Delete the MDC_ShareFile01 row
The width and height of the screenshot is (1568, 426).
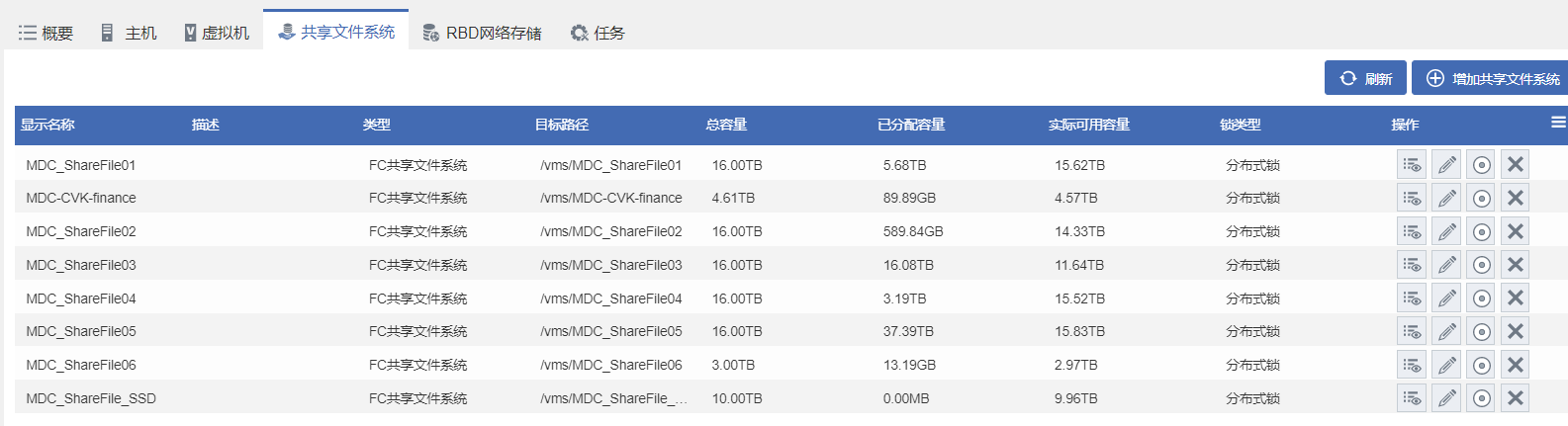tap(1515, 165)
